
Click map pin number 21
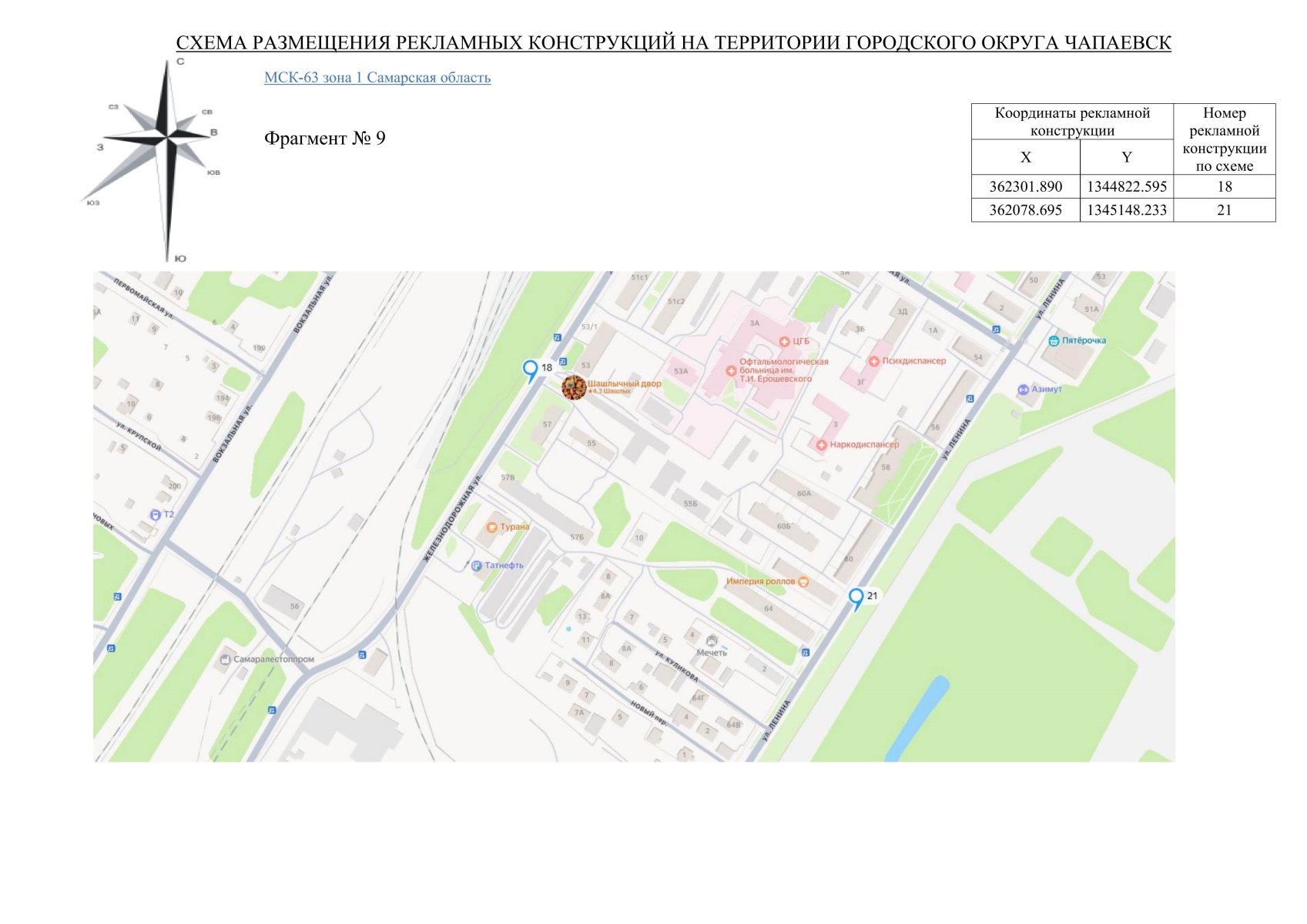[856, 598]
